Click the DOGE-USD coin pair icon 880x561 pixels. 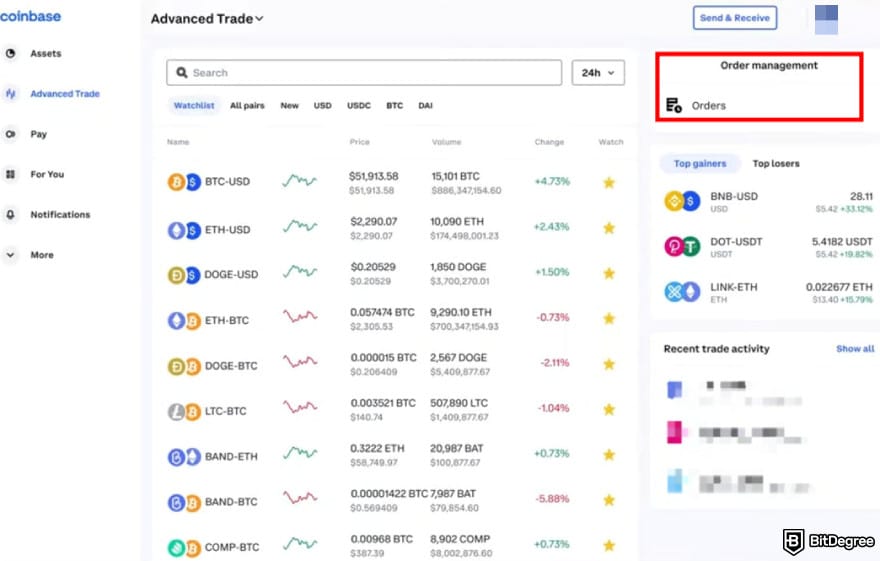point(184,275)
